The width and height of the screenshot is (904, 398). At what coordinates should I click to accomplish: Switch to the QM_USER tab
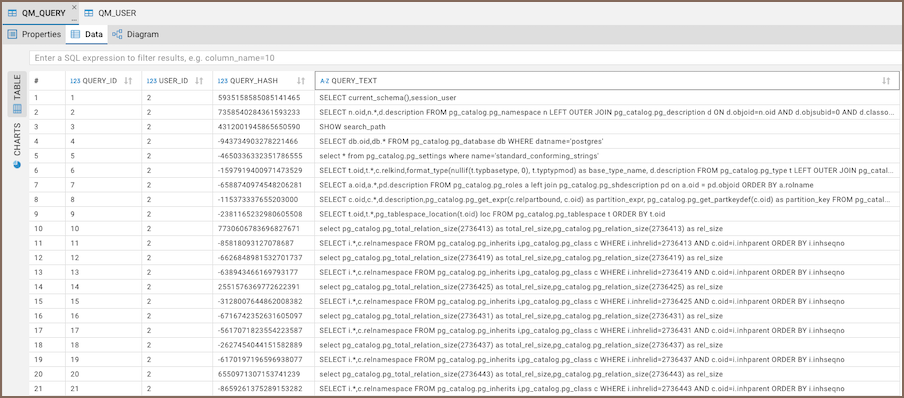pos(110,13)
